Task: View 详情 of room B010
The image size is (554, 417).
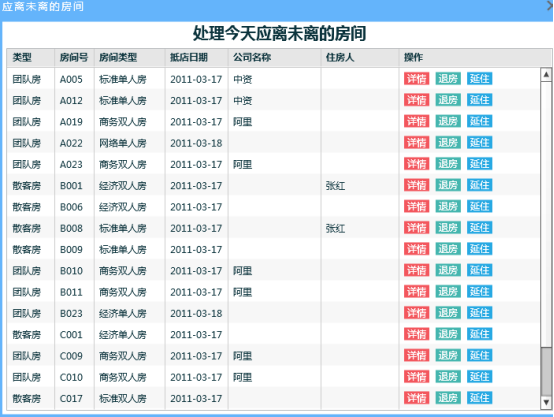Action: [x=417, y=270]
